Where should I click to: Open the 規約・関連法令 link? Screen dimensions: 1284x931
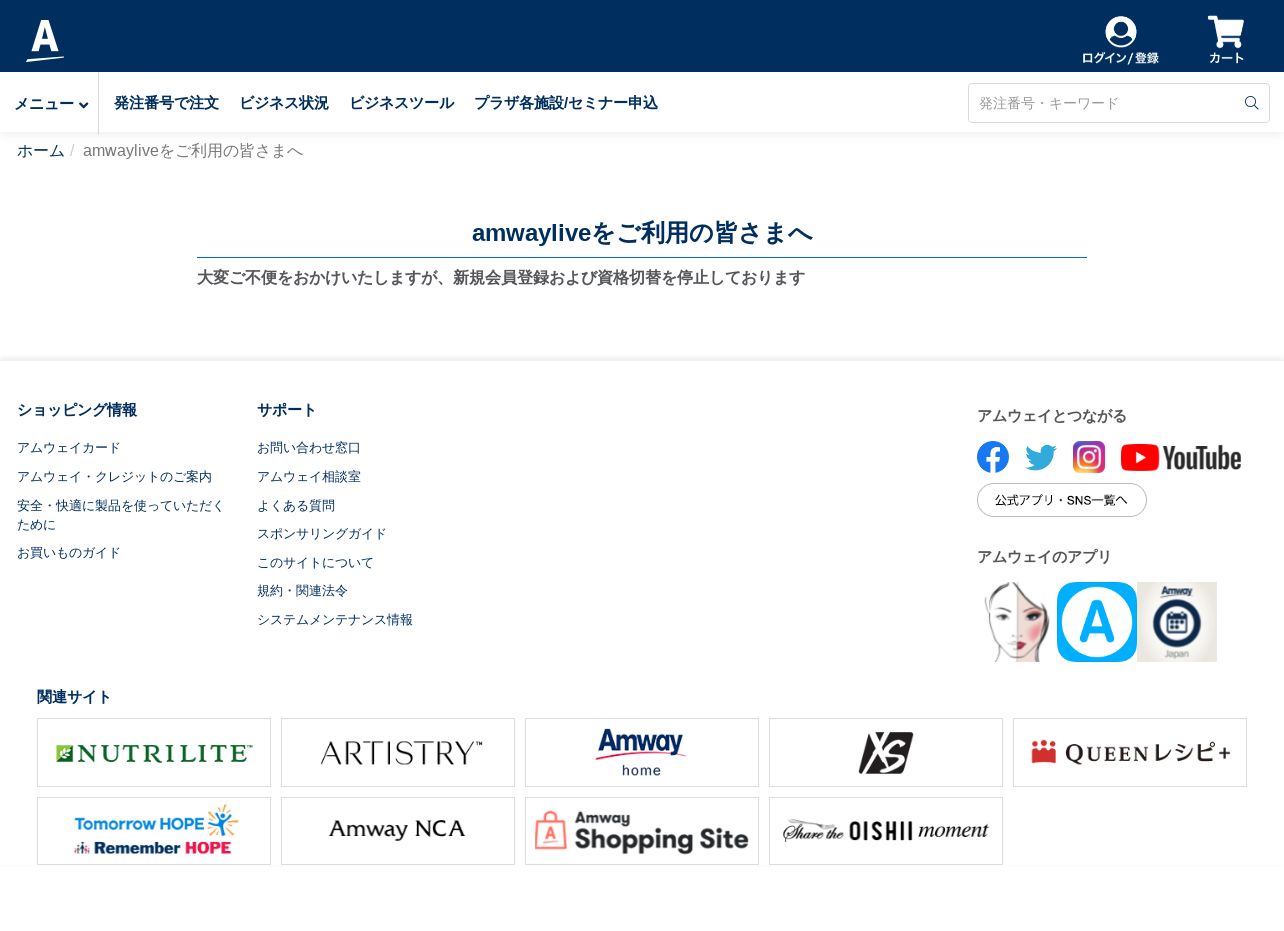(x=302, y=591)
